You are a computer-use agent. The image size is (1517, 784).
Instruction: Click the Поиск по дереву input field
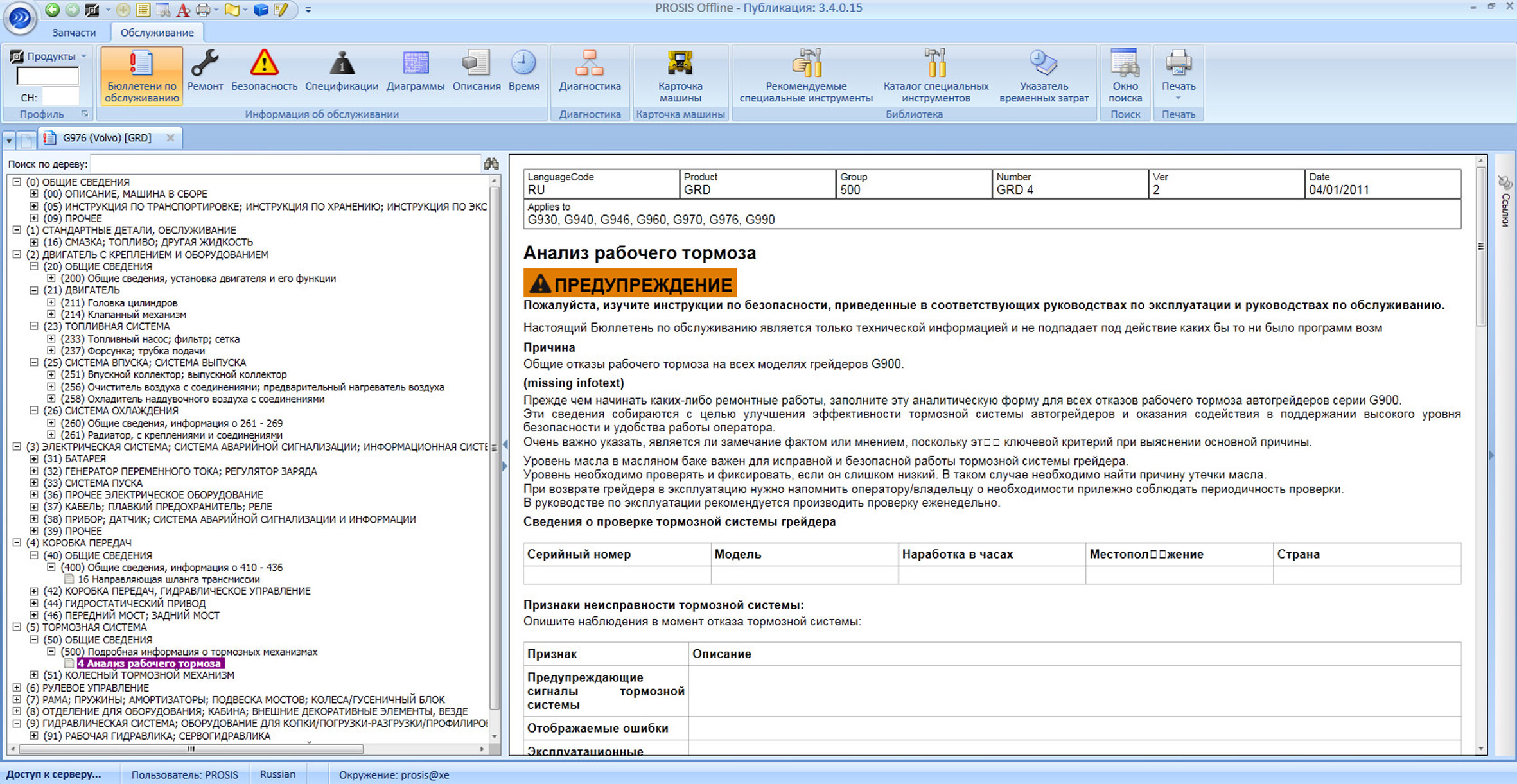(285, 164)
